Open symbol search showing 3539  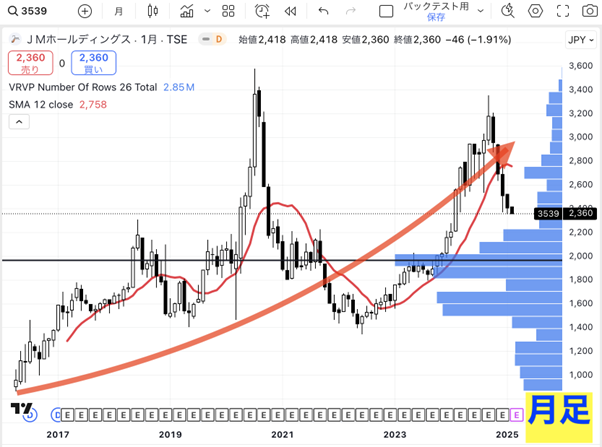[28, 11]
